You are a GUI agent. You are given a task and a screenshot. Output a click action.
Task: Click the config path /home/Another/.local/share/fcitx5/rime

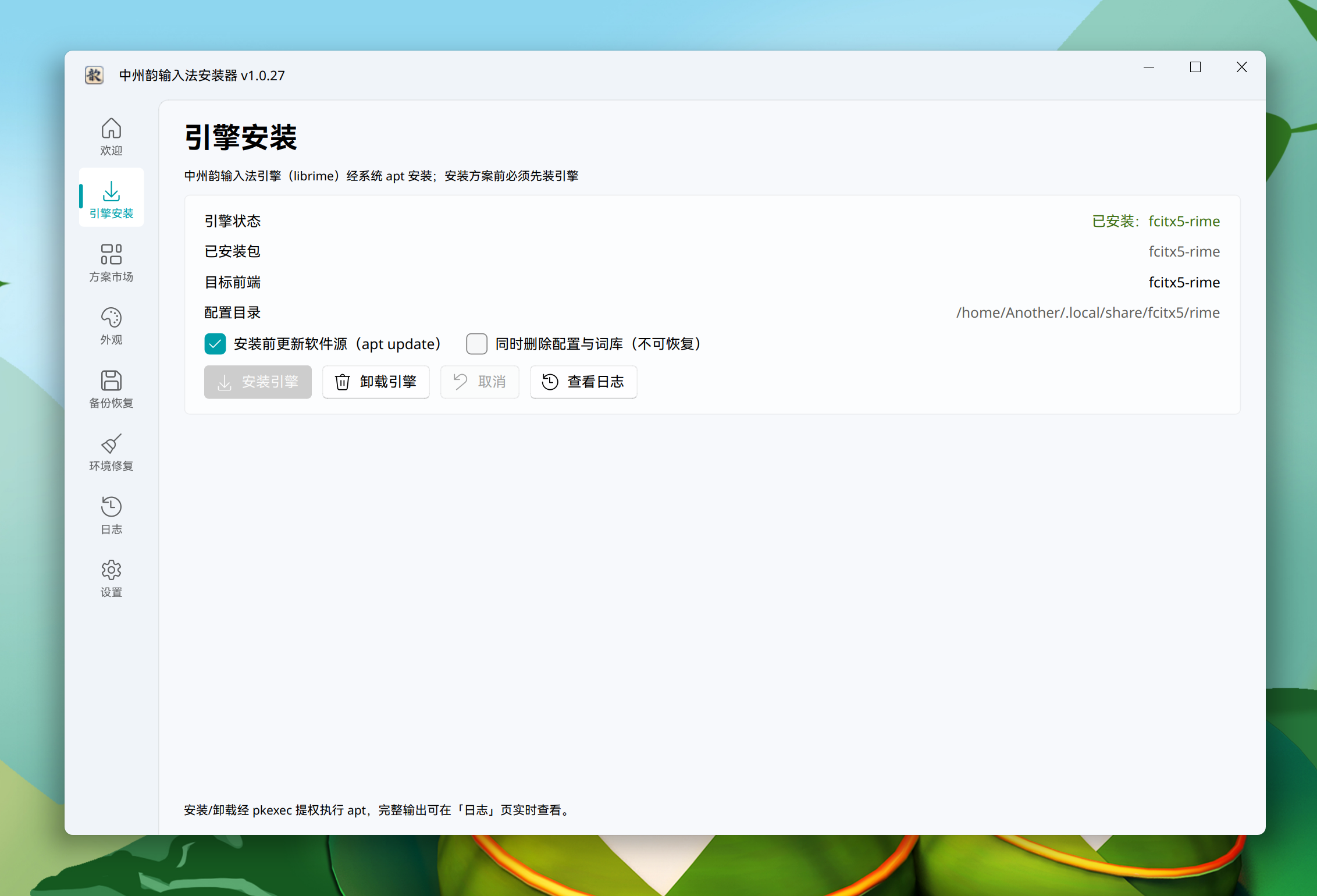click(1088, 312)
